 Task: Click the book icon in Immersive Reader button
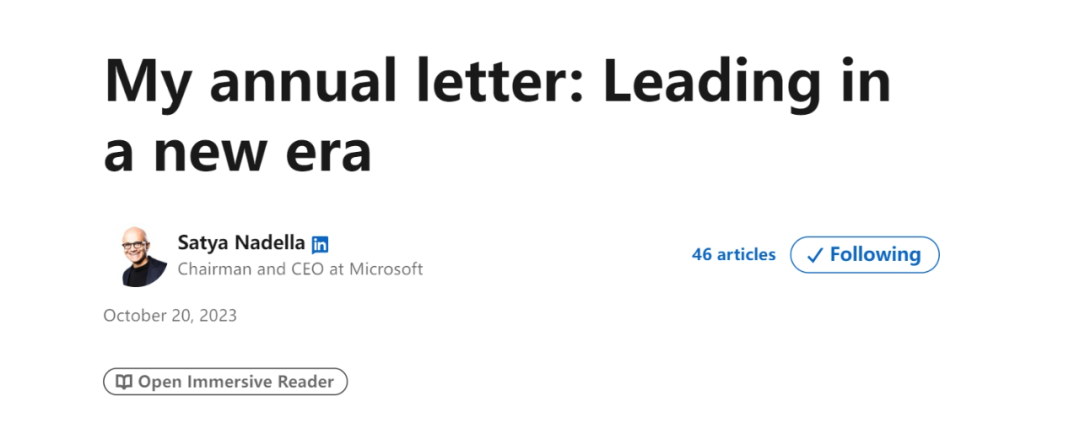point(124,382)
